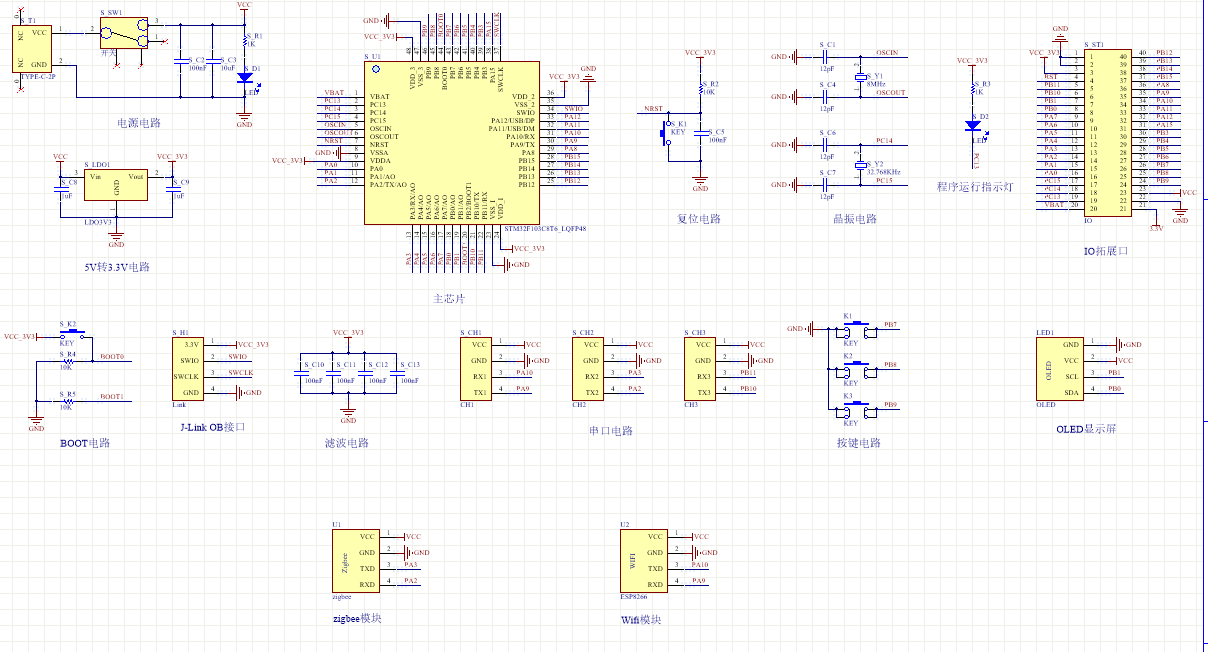Select capacitor S_C3 10uF
Screen dimensions: 1208x652
tap(213, 62)
